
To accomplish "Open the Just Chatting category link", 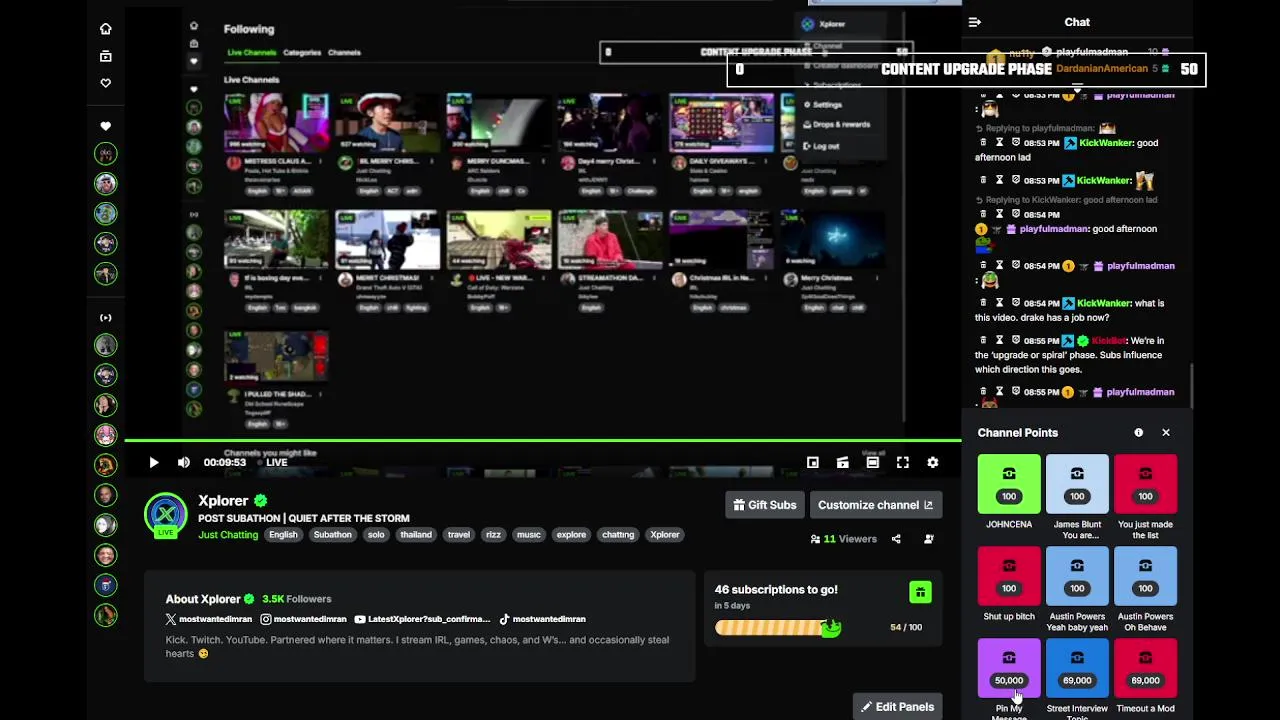I will tap(228, 535).
